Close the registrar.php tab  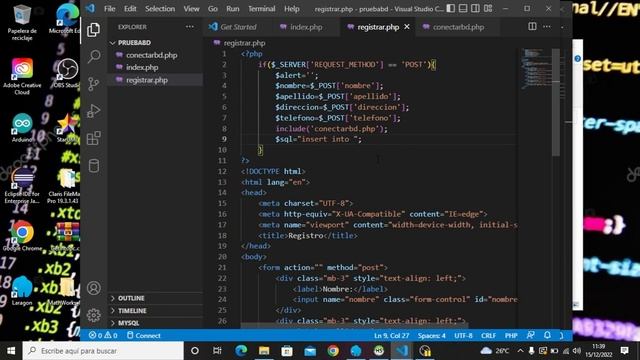tap(407, 27)
